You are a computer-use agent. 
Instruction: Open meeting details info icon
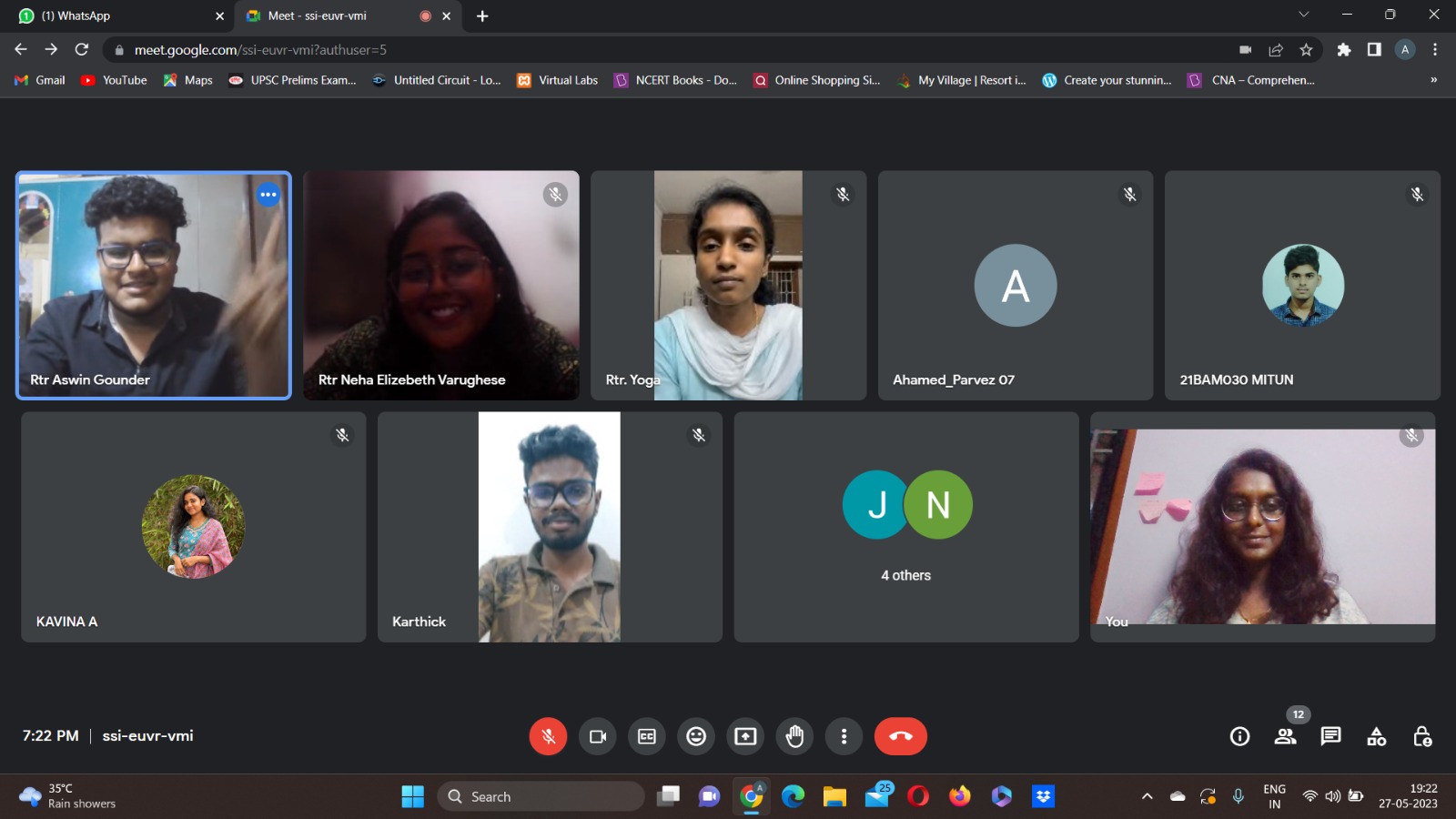coord(1239,736)
